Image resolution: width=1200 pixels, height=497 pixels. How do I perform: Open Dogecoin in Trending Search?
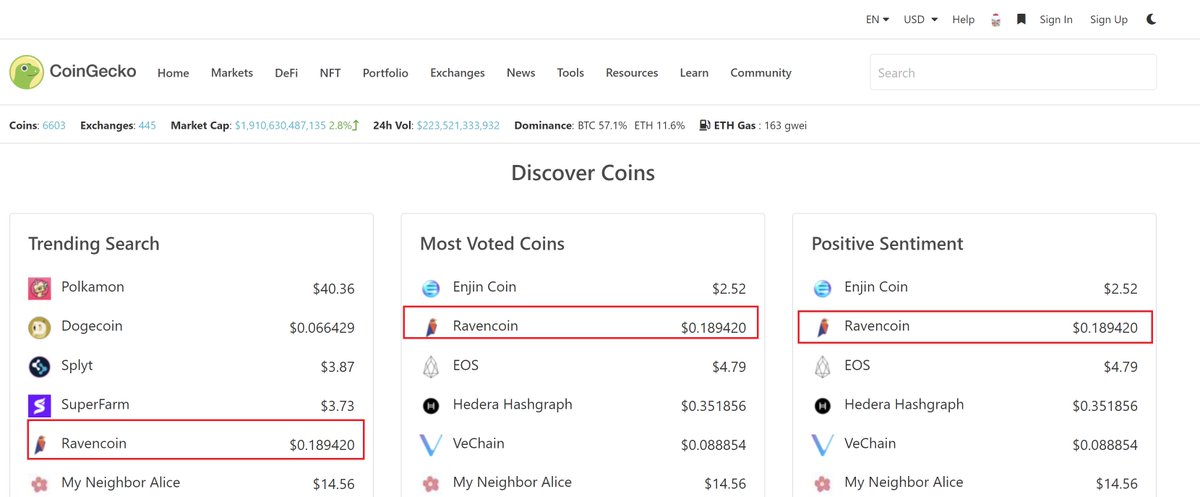(x=94, y=326)
